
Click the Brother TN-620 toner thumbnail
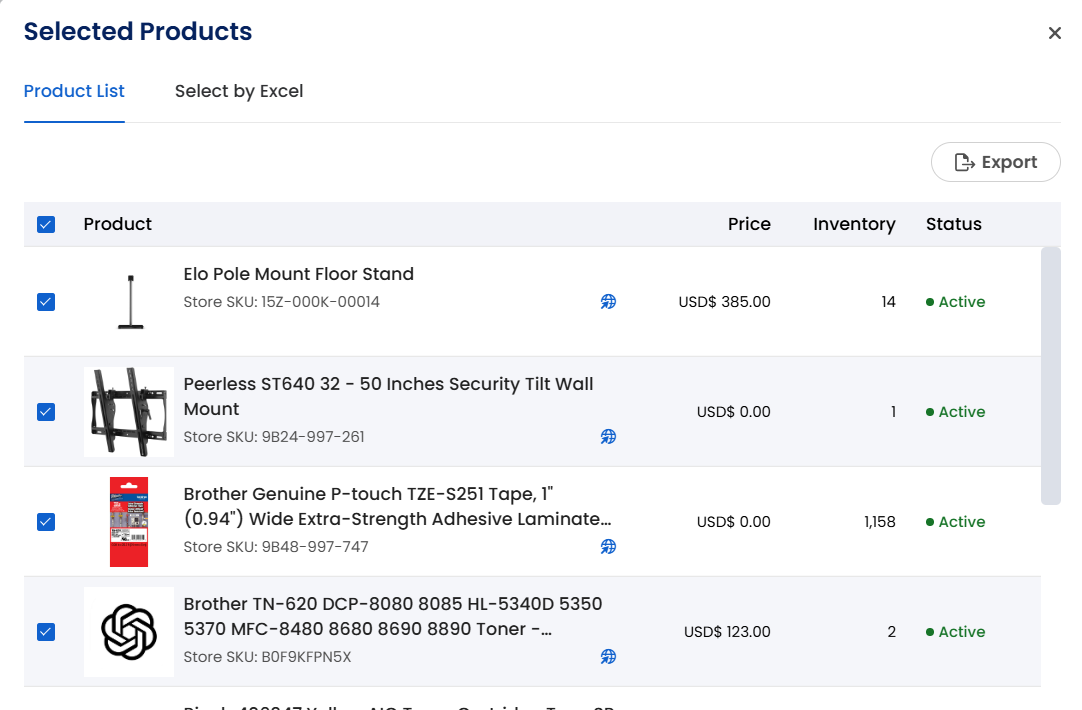click(x=129, y=632)
